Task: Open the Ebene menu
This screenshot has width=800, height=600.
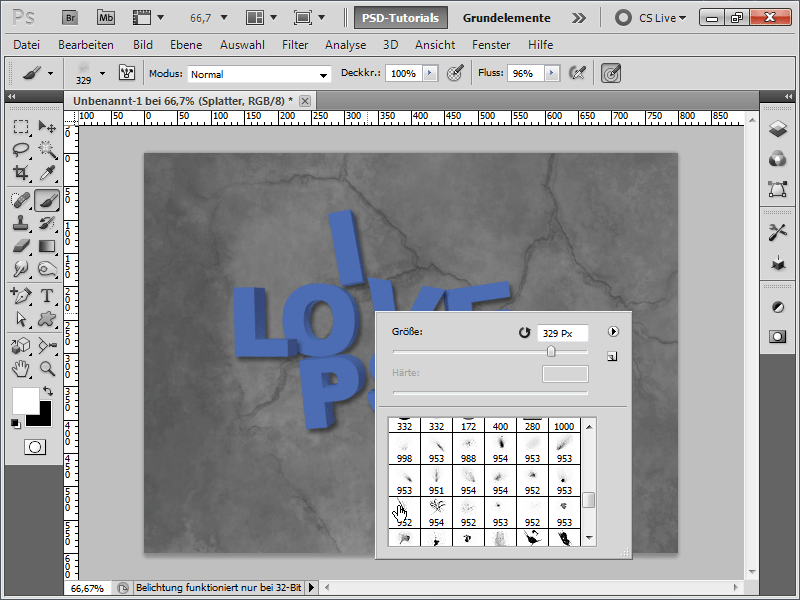Action: pyautogui.click(x=186, y=45)
